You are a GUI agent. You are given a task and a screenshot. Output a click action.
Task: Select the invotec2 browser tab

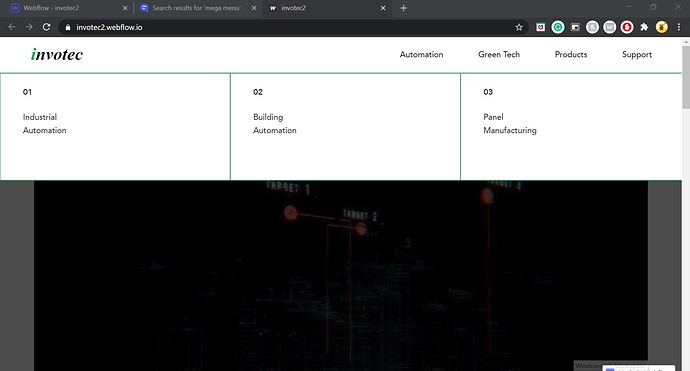coord(326,8)
